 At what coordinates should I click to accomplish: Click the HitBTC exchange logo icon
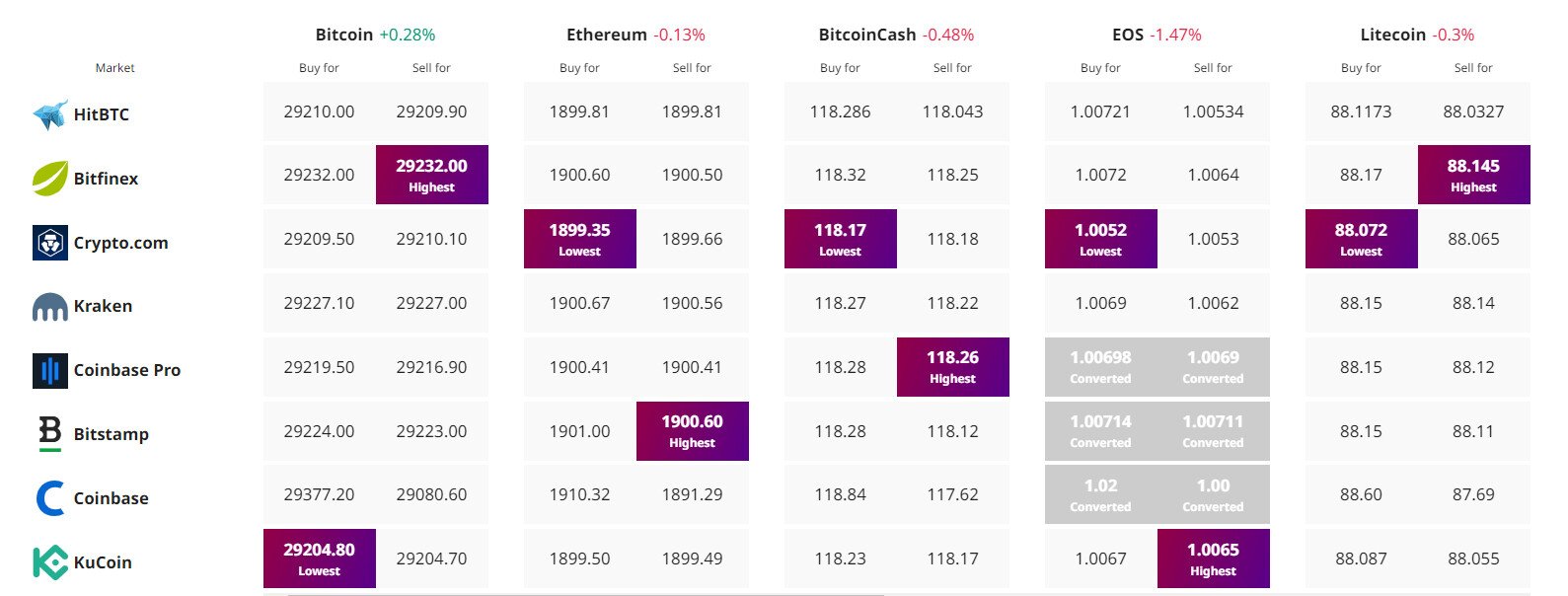(x=50, y=114)
